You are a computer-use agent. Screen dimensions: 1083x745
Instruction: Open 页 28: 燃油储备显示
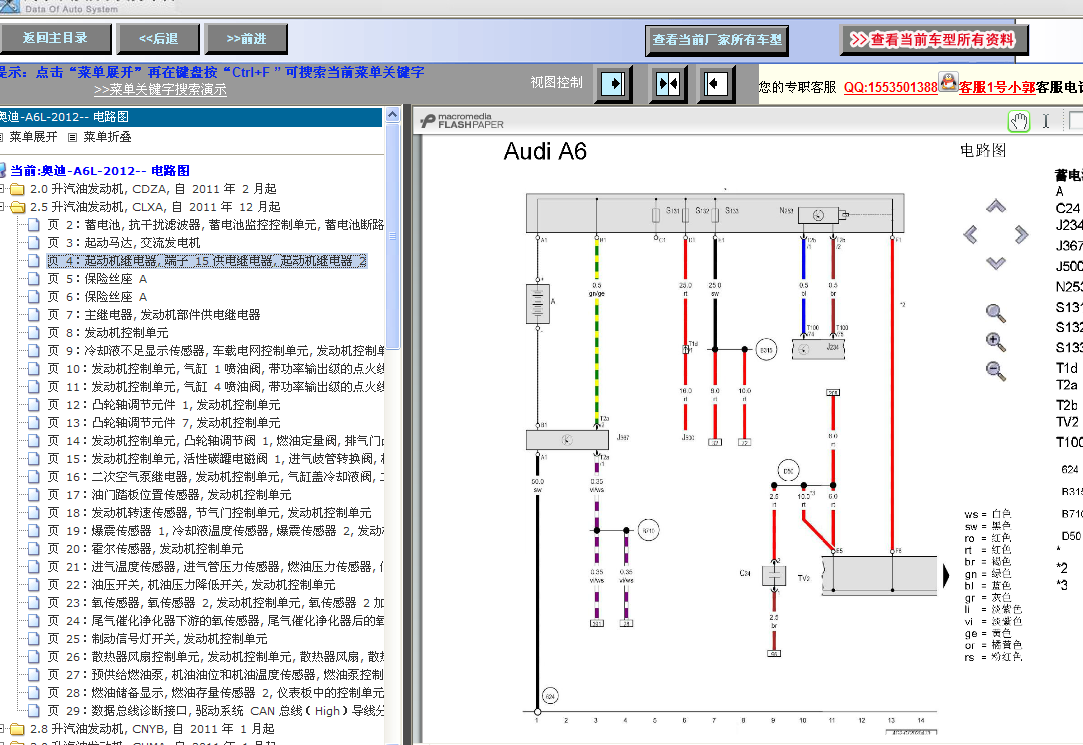215,693
